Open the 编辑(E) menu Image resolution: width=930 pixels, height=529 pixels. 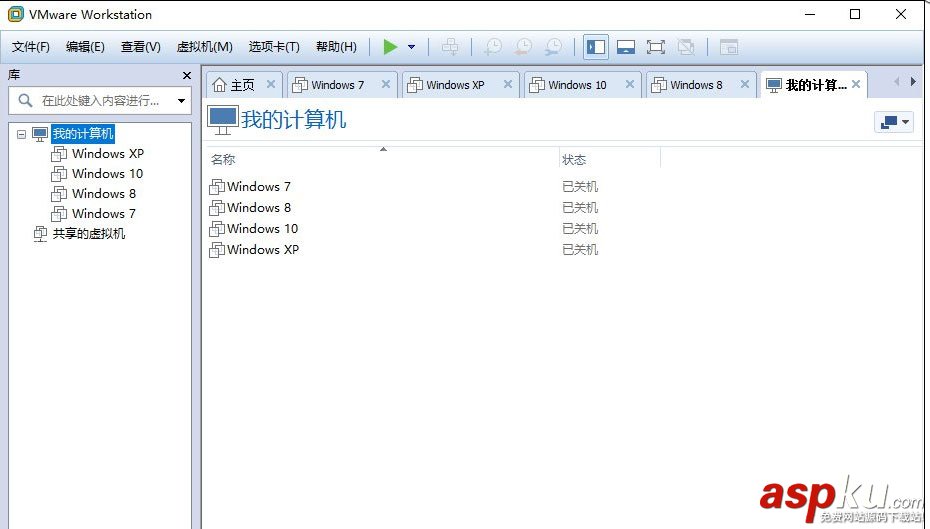[x=85, y=47]
